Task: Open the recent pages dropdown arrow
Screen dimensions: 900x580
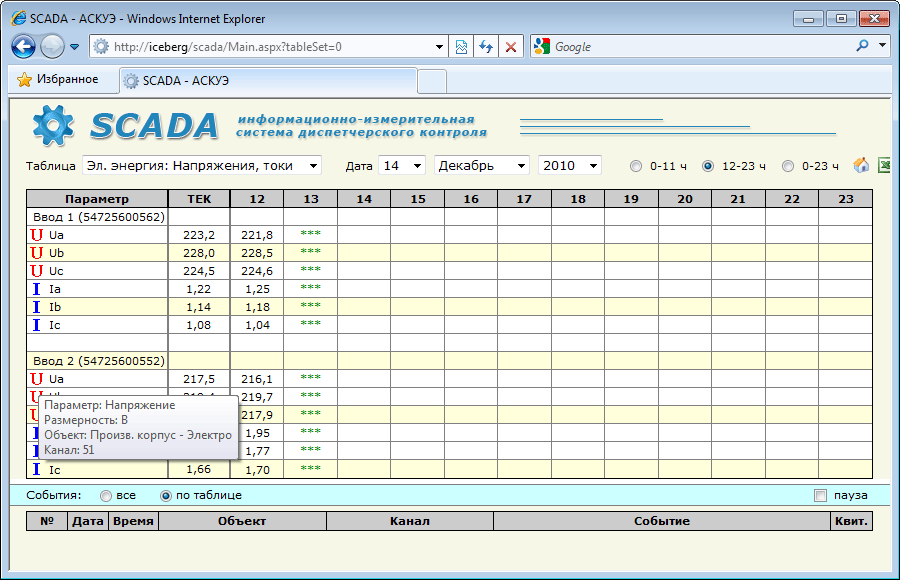Action: point(75,47)
